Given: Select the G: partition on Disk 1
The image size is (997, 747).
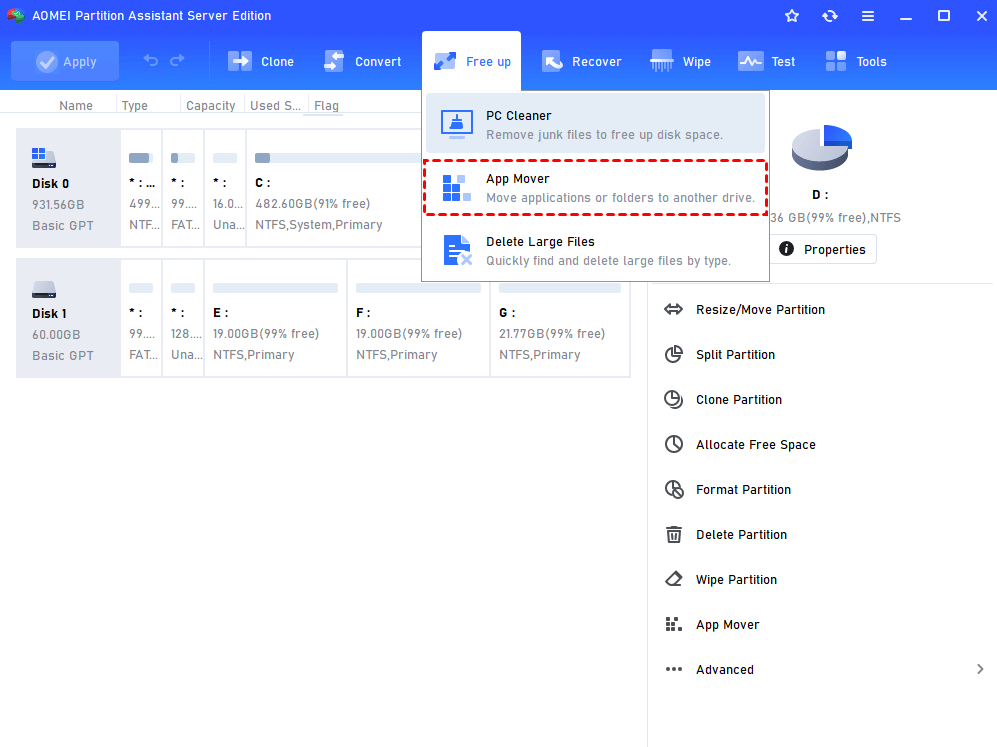Looking at the screenshot, I should pyautogui.click(x=560, y=318).
